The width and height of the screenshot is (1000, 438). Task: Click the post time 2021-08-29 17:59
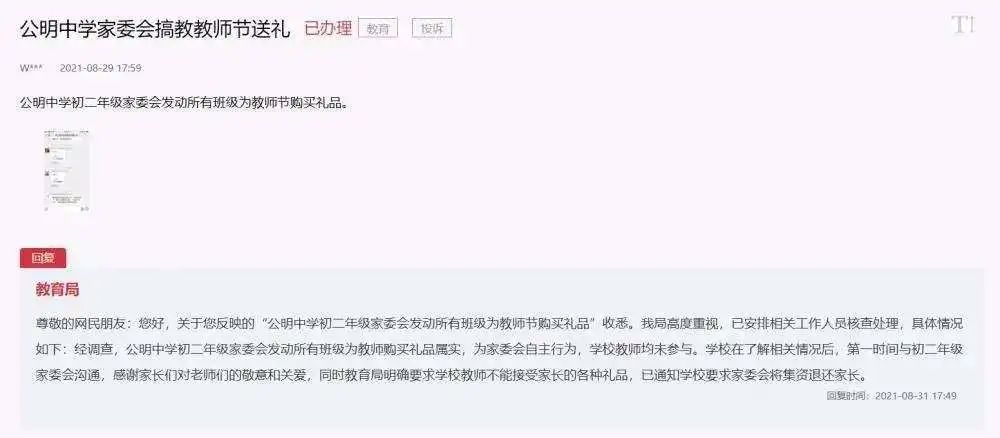100,68
